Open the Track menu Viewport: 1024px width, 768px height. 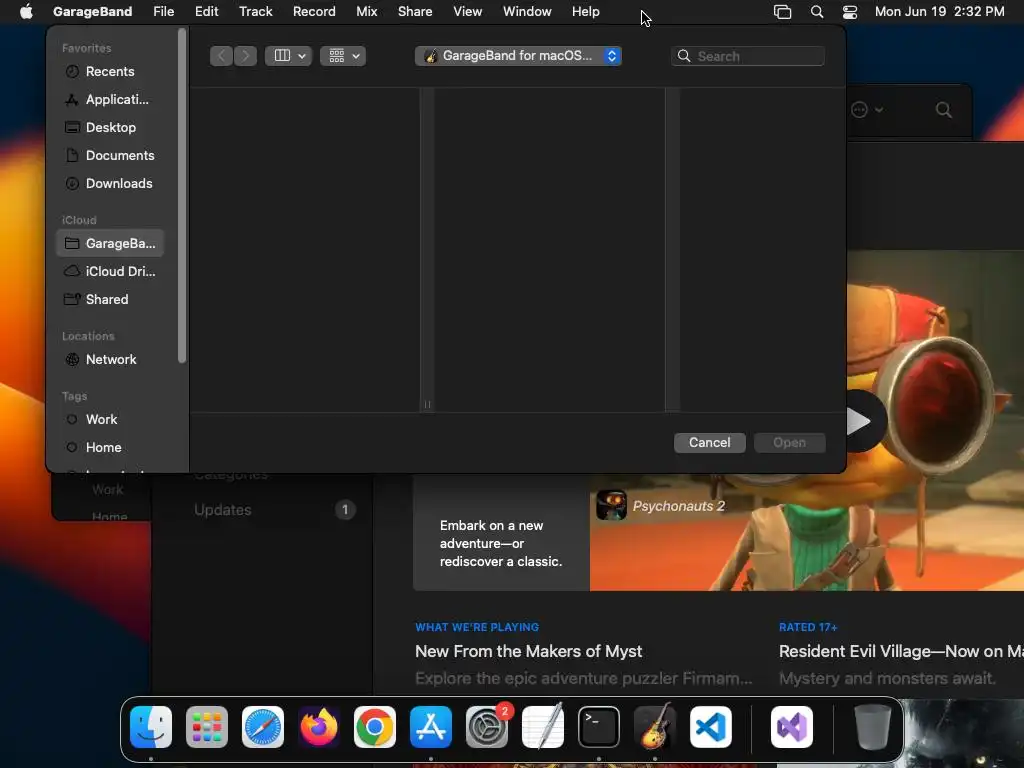(x=255, y=12)
